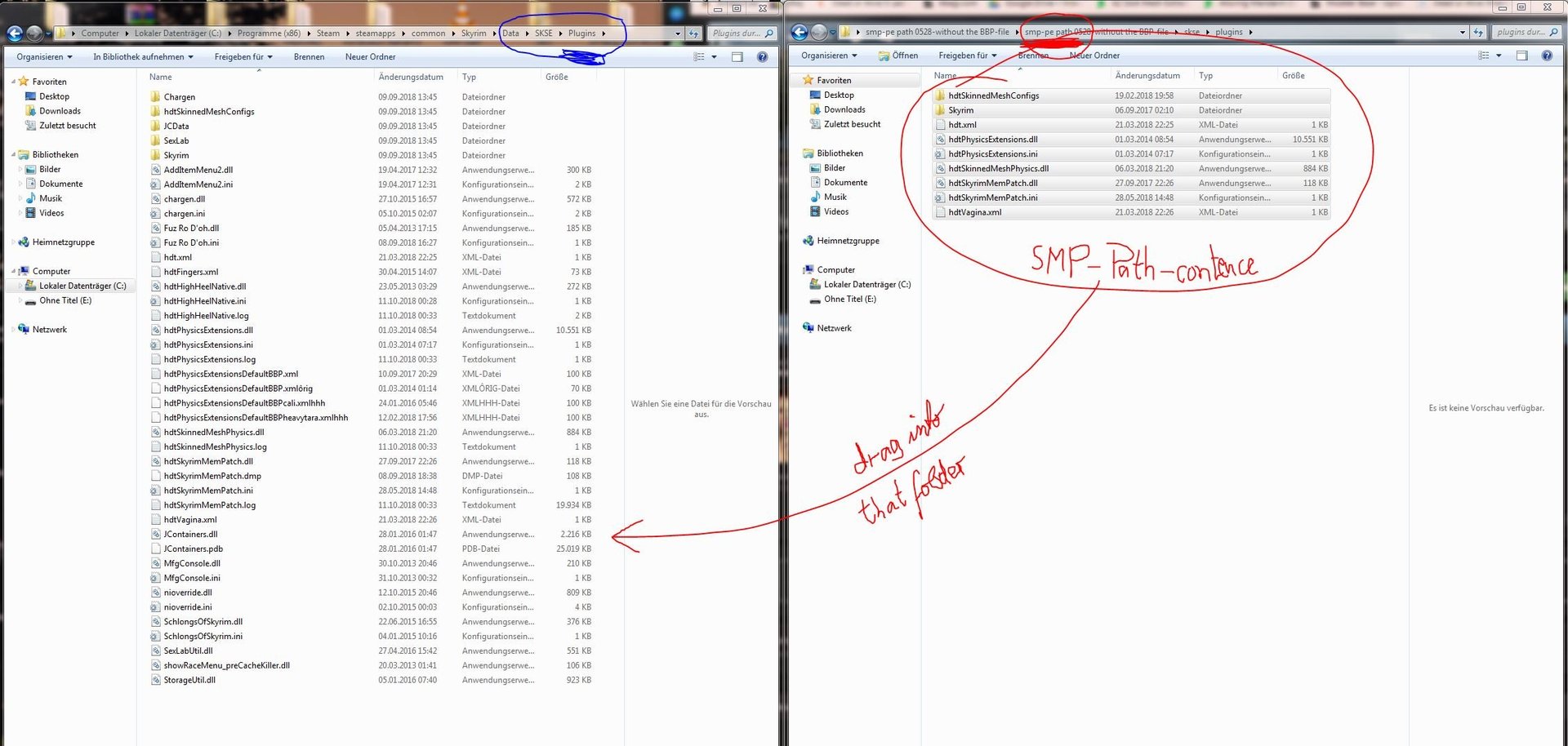Focus 'plugins dur...' search box in right window
The image size is (1568, 746).
point(1527,33)
